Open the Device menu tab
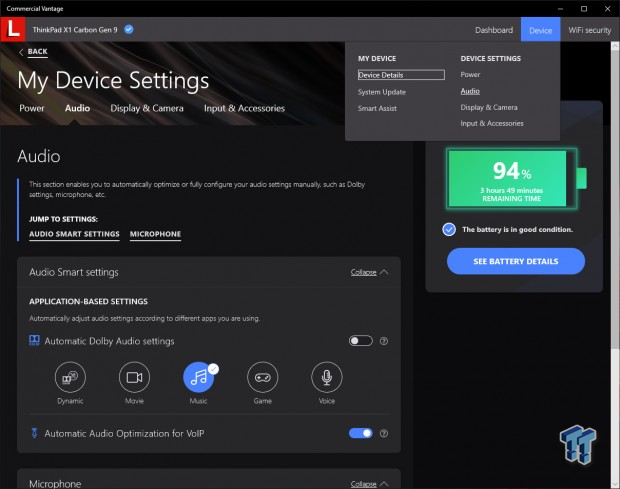620x489 pixels. click(541, 30)
